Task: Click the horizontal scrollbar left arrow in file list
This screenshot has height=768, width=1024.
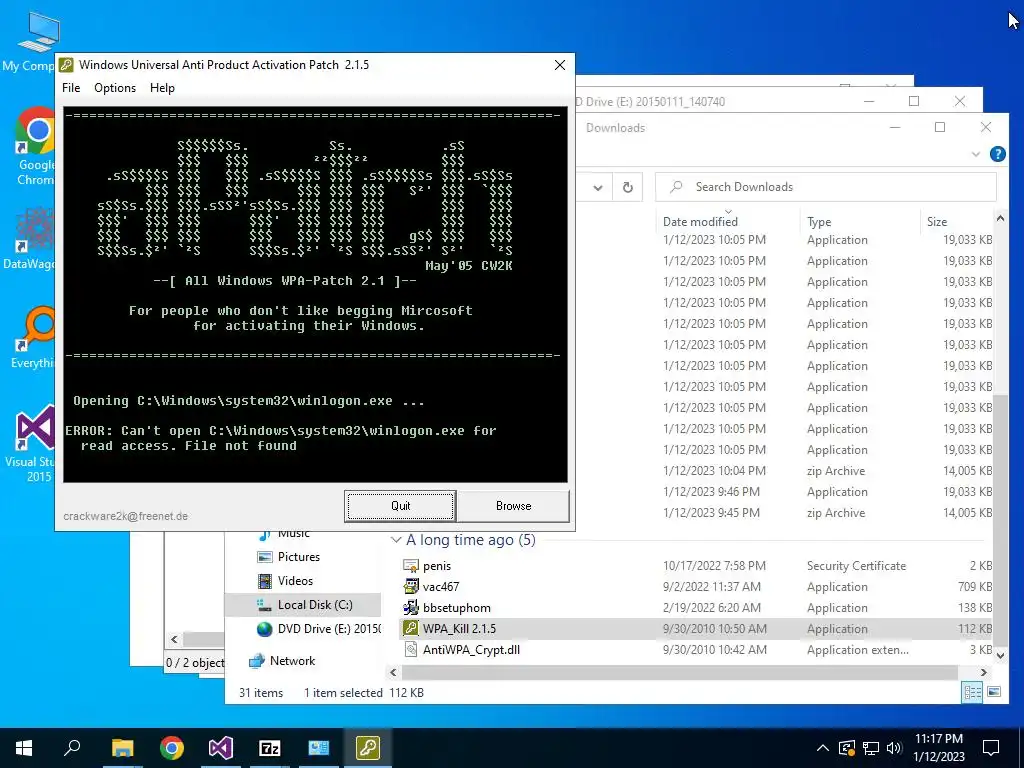Action: click(393, 672)
